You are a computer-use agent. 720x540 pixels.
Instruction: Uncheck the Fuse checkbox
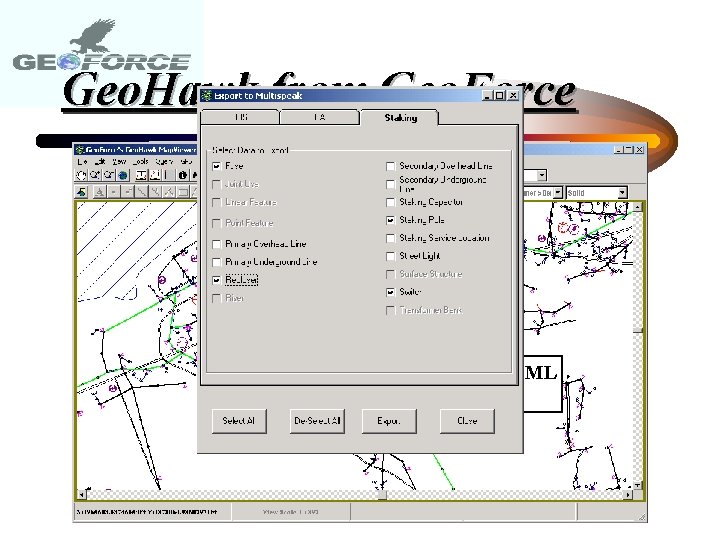point(217,166)
